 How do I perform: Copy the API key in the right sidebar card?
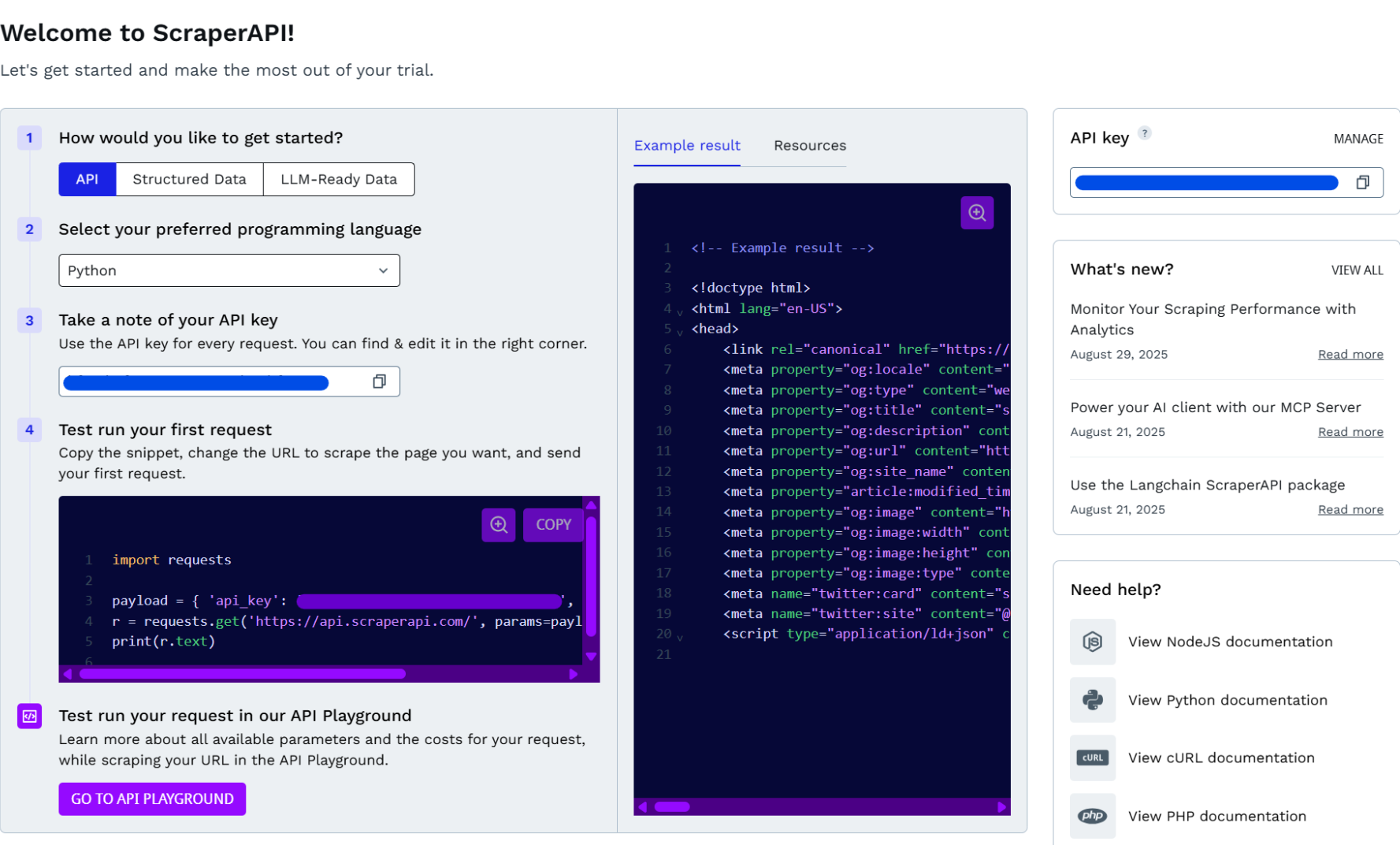(x=1362, y=183)
